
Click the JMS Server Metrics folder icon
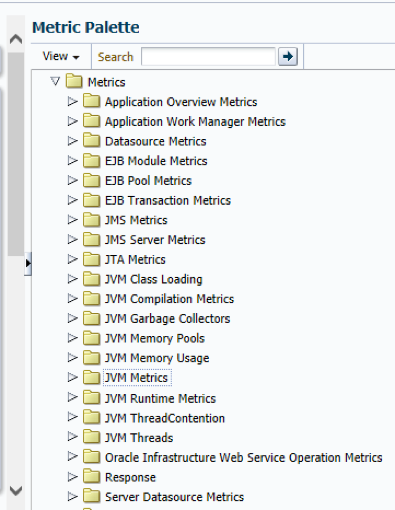click(91, 239)
